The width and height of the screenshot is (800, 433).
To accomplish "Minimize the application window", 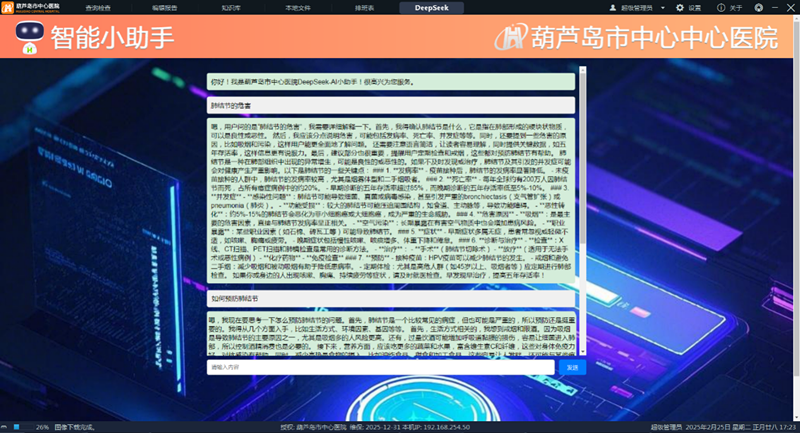I will 776,8.
